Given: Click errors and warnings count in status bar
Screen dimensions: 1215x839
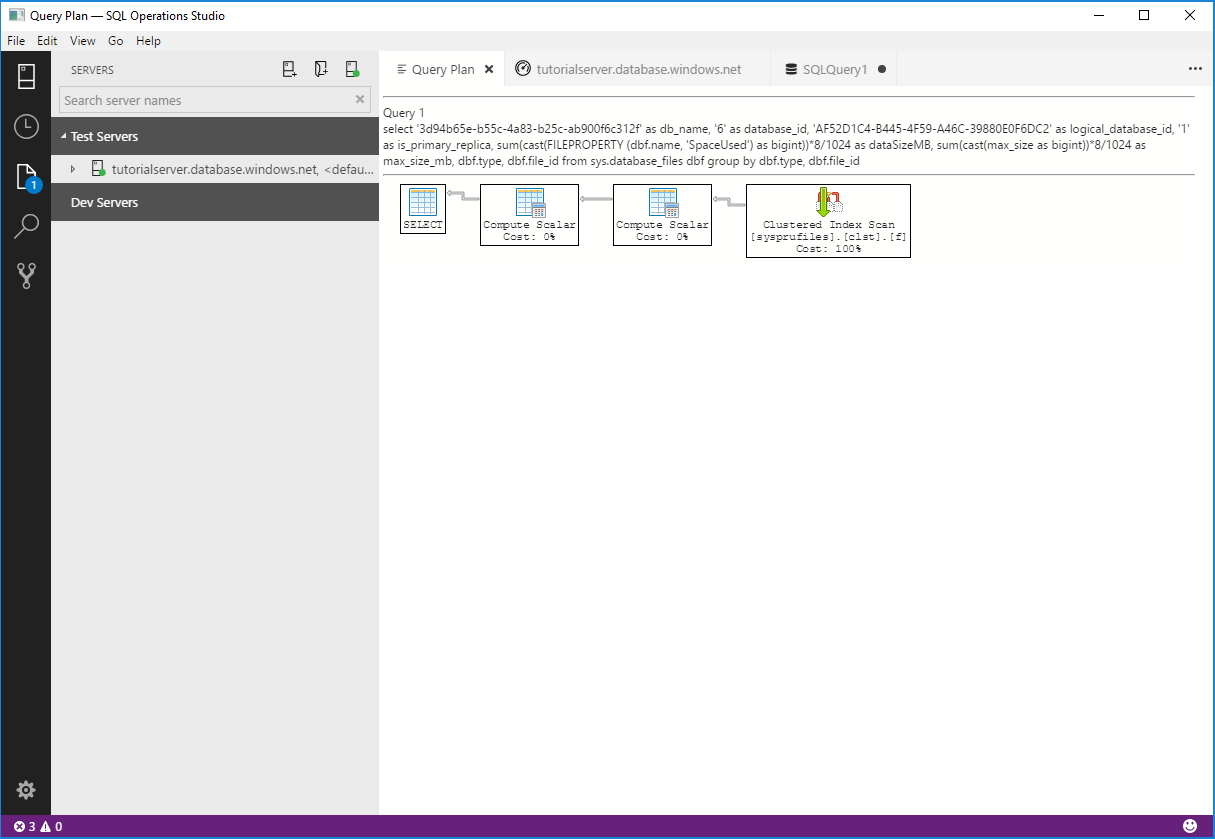Looking at the screenshot, I should pyautogui.click(x=38, y=826).
